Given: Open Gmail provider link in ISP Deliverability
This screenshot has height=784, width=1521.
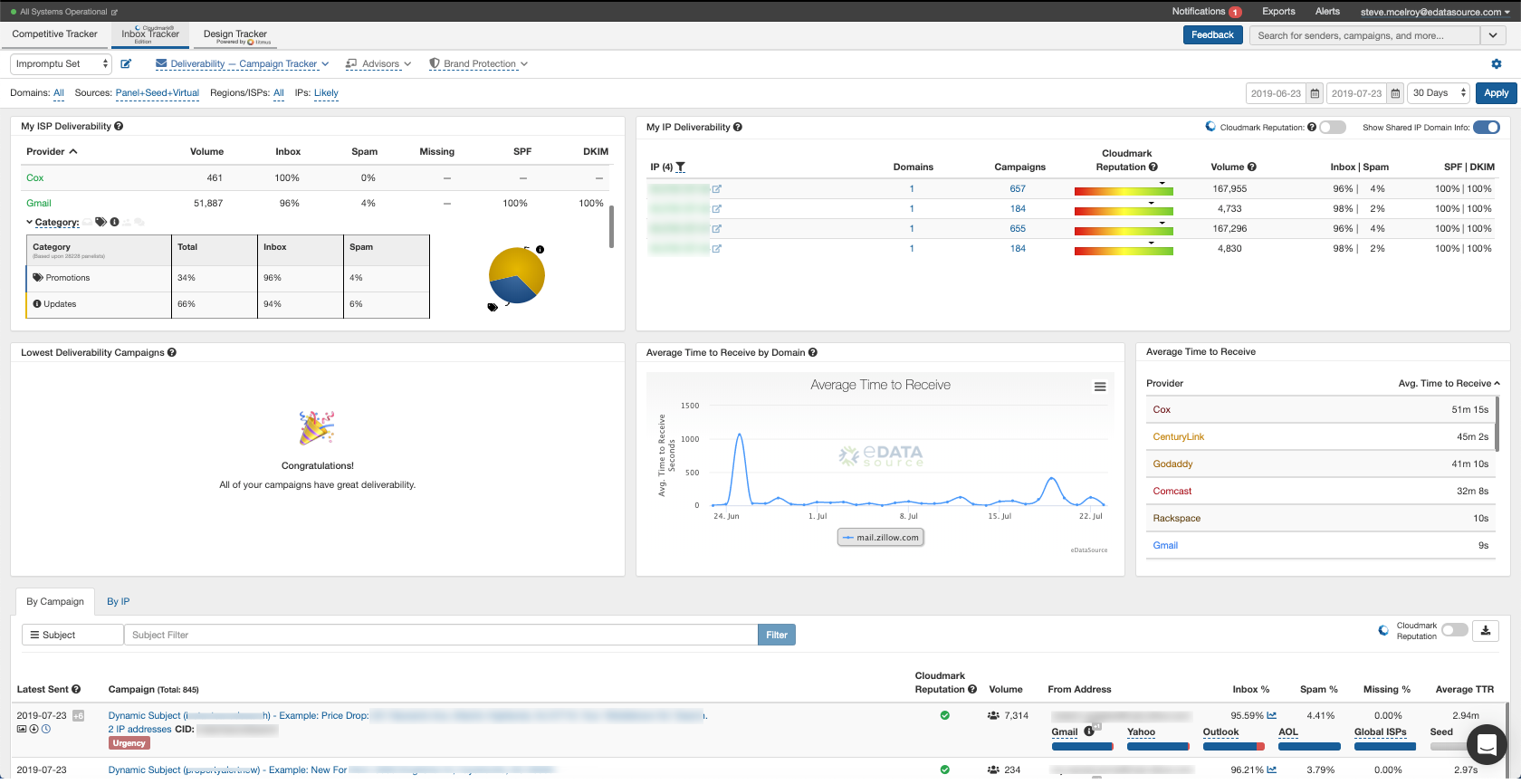Looking at the screenshot, I should point(39,204).
